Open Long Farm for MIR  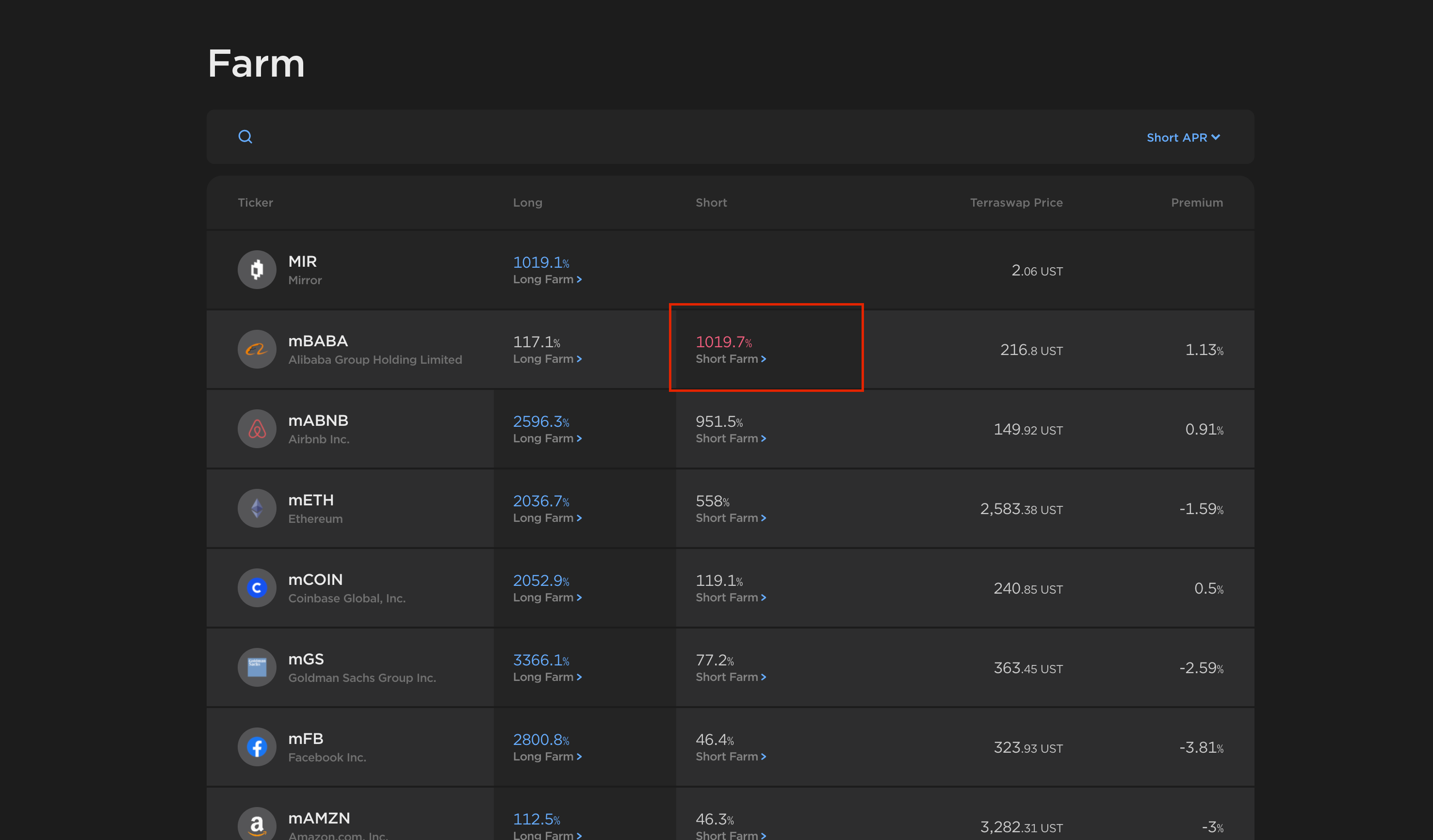[x=547, y=279]
